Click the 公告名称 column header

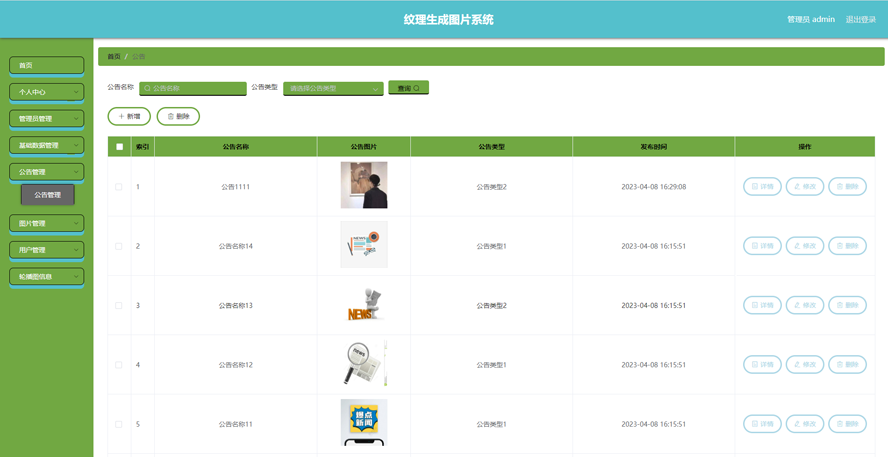[236, 147]
